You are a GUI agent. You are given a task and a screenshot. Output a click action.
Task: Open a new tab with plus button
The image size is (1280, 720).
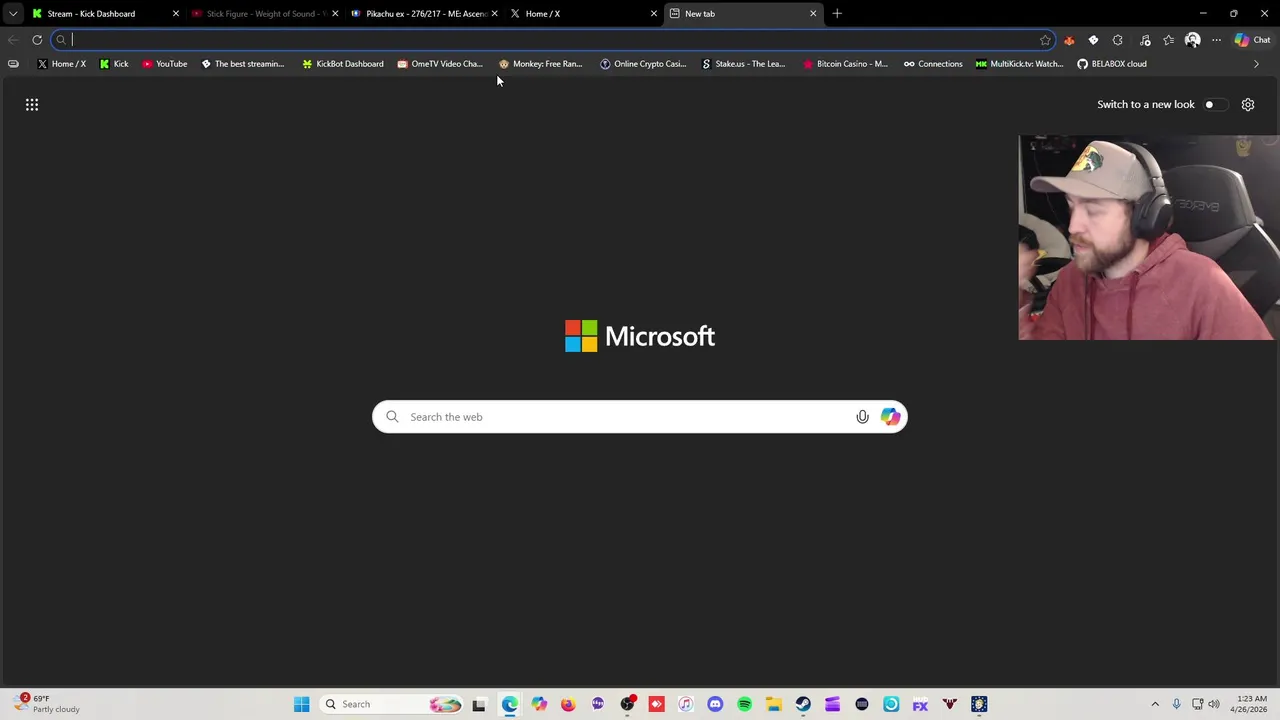tap(837, 14)
